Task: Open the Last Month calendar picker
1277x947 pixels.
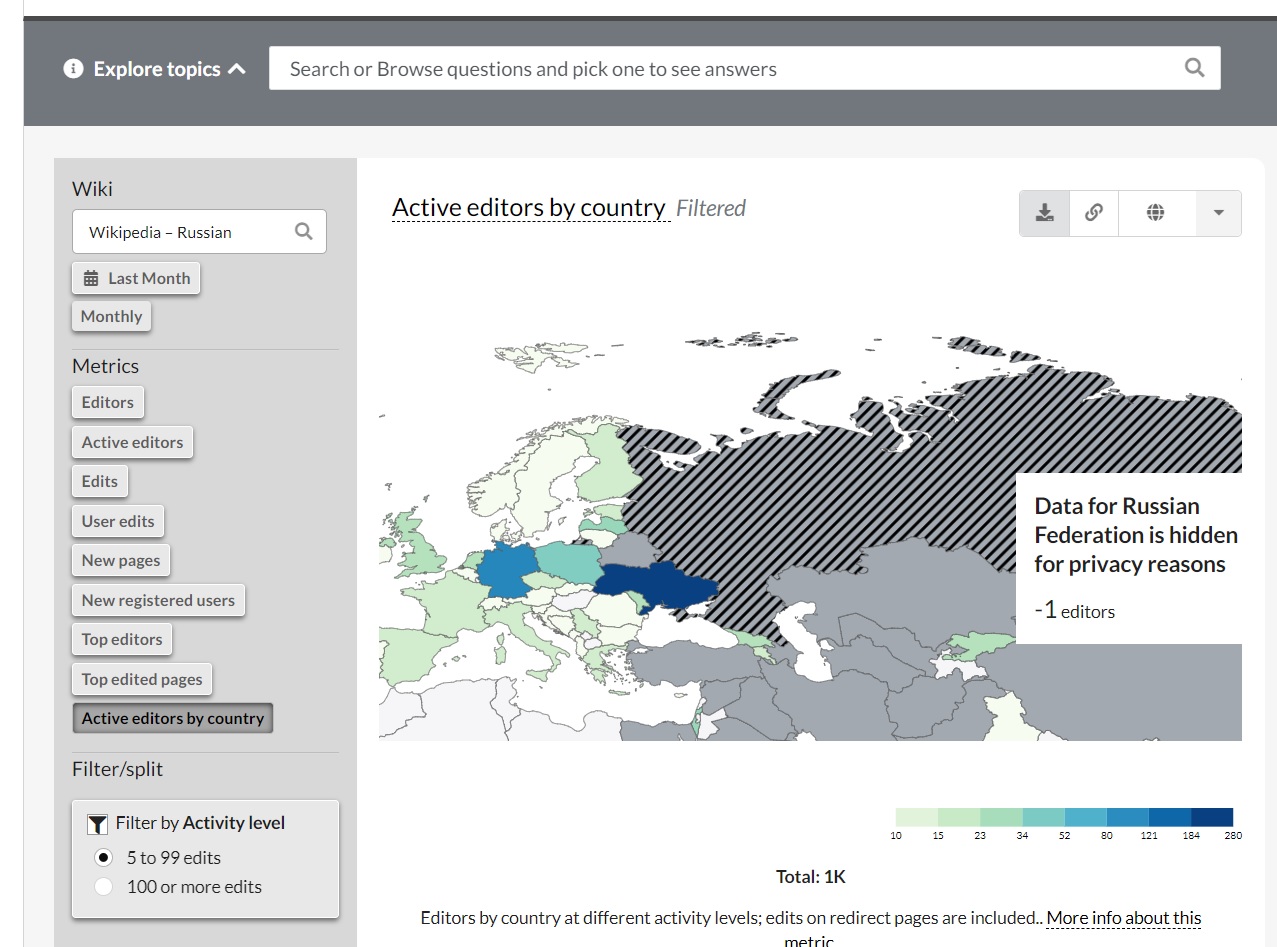Action: point(136,278)
